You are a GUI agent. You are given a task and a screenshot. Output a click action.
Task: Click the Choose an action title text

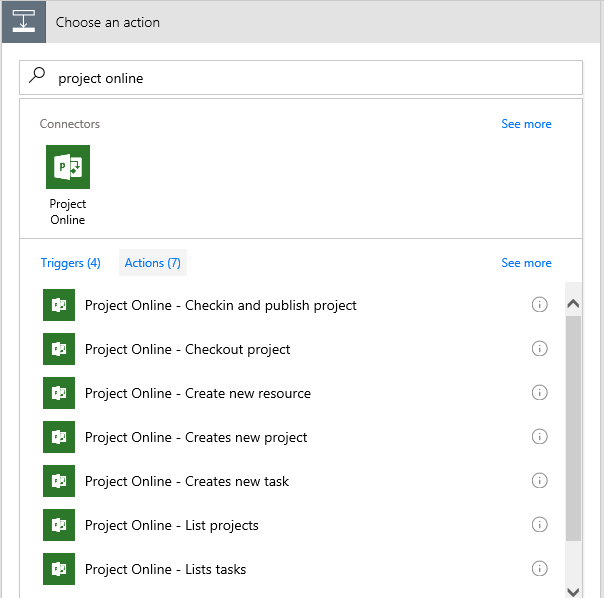[107, 22]
